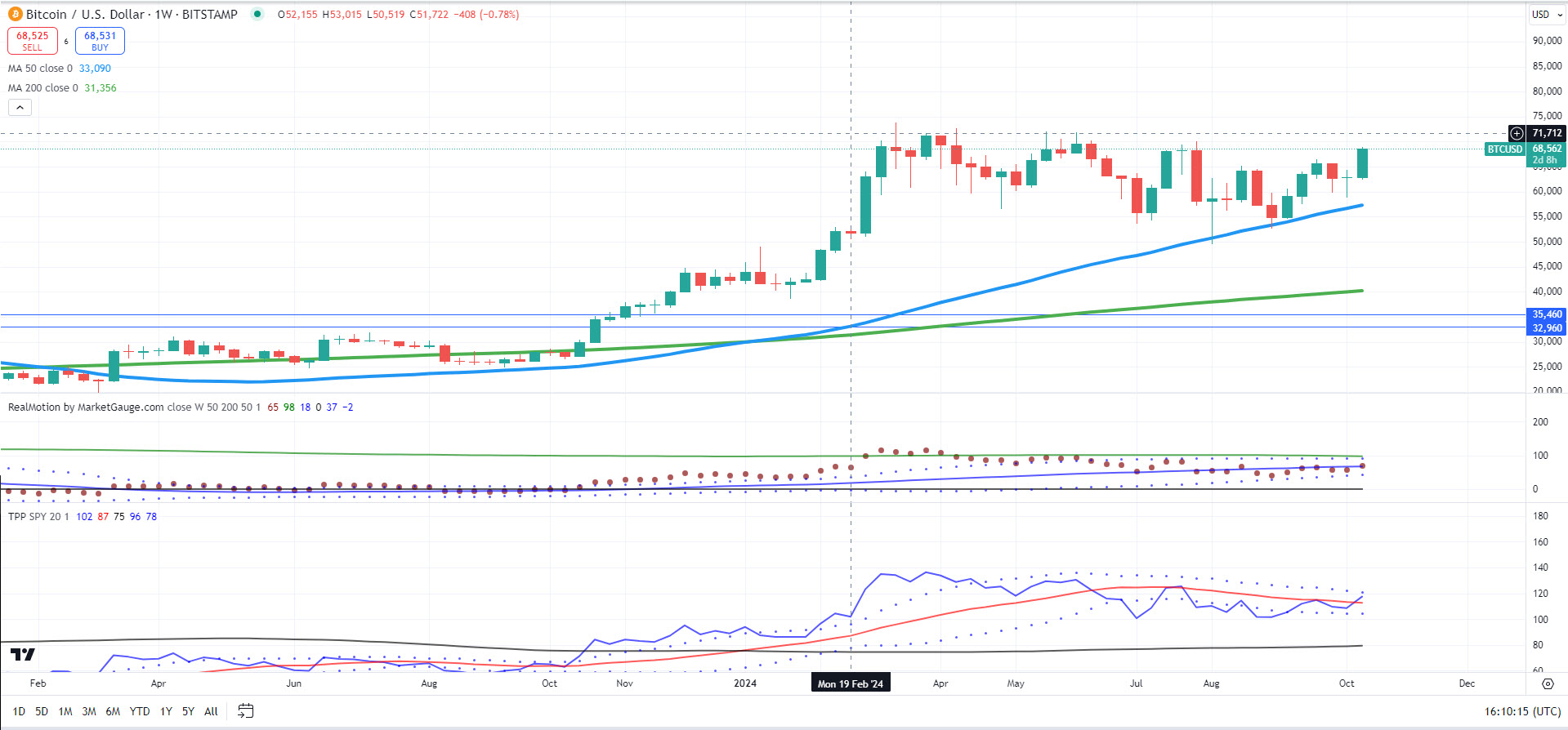The image size is (1568, 730).
Task: Select the 6M time range
Action: pos(113,711)
